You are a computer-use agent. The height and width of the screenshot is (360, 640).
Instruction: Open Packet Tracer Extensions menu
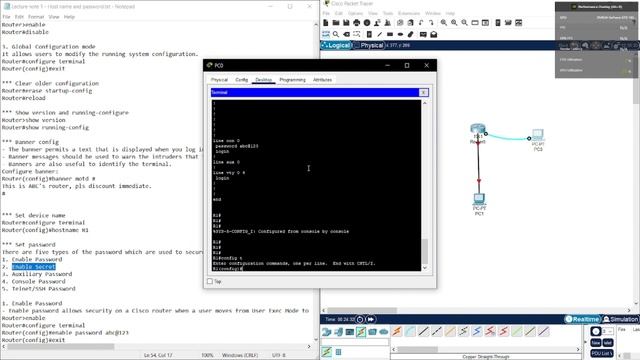pyautogui.click(x=409, y=13)
